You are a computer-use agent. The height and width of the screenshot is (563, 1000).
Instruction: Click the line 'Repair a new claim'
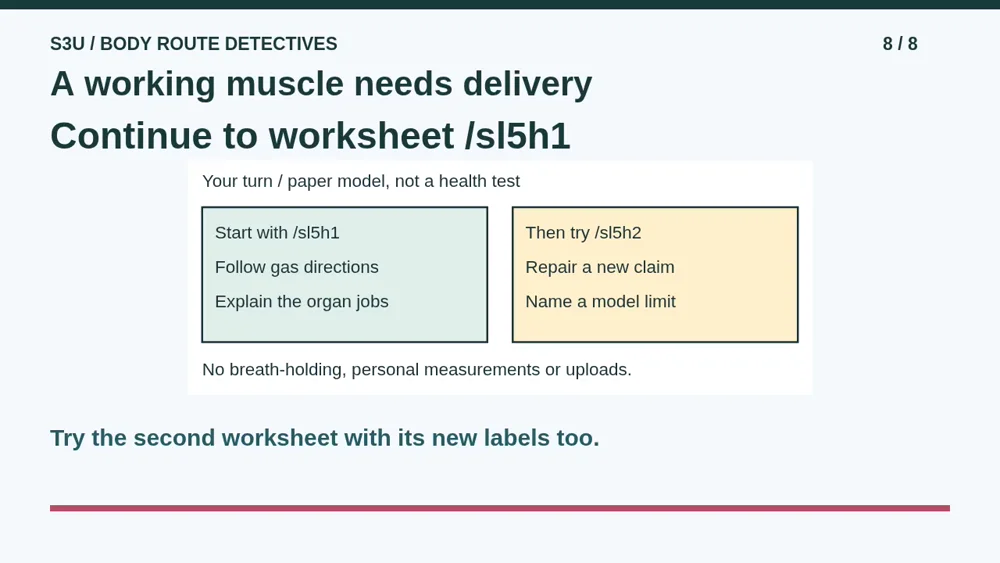pos(599,267)
